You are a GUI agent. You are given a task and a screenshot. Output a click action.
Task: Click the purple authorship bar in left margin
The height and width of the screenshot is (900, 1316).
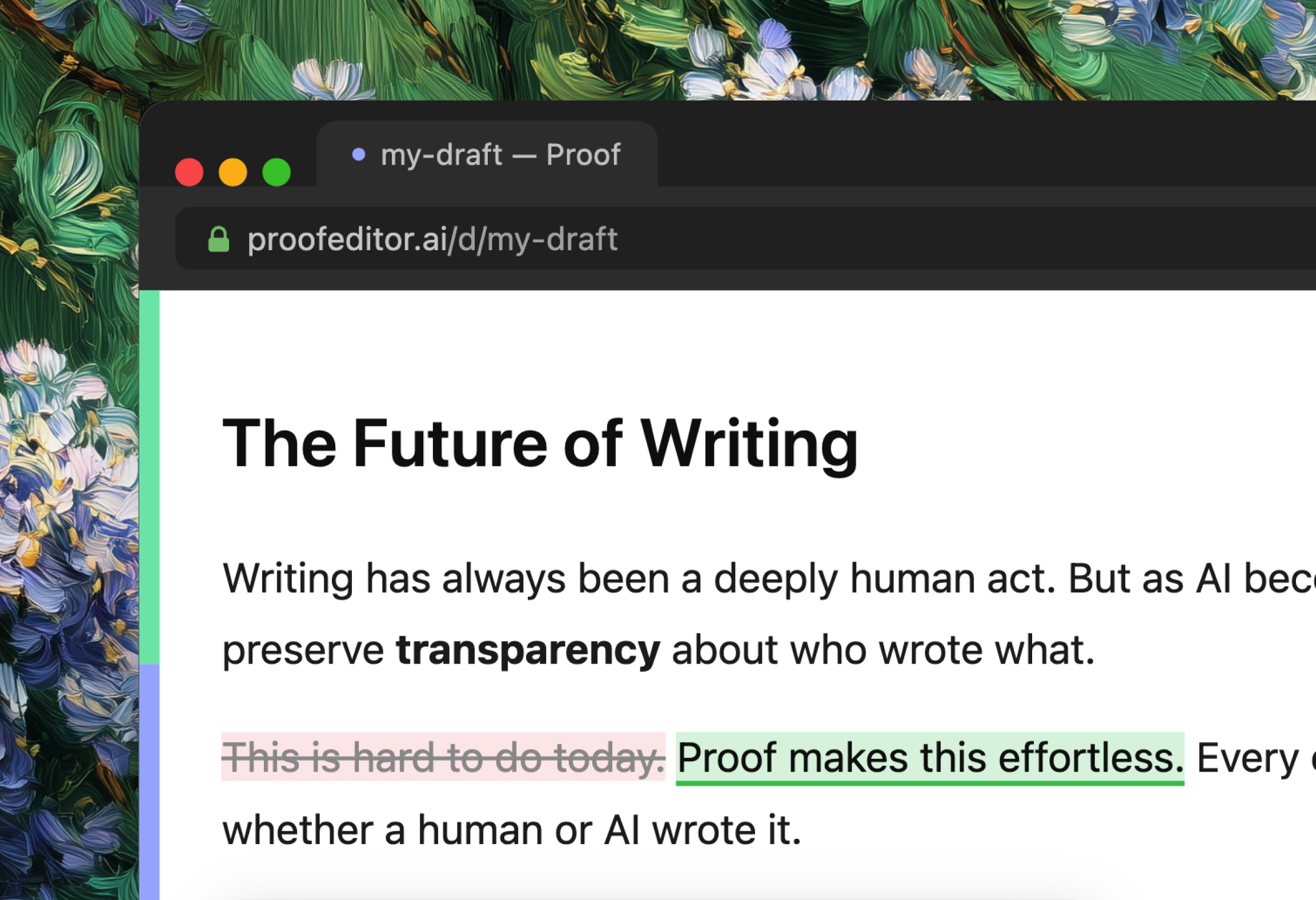(150, 781)
